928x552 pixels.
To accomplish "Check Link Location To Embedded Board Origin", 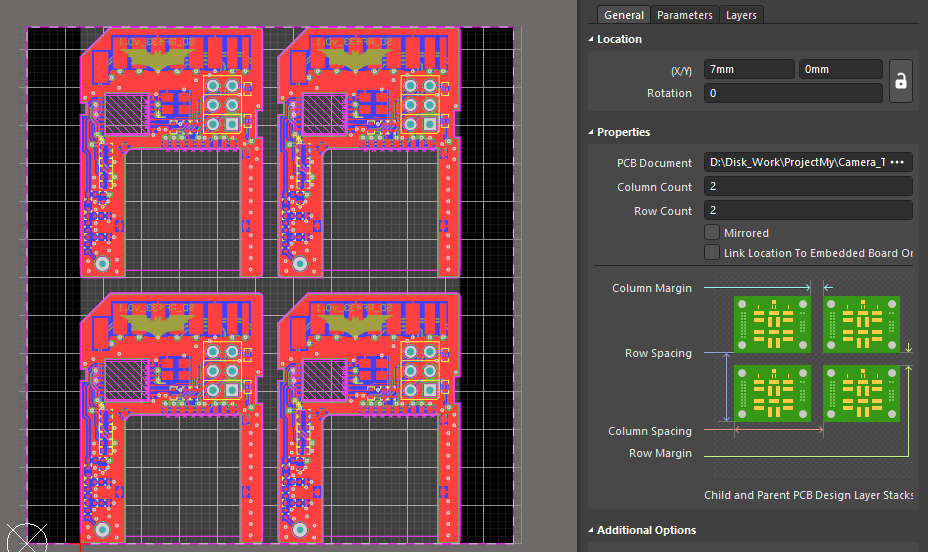I will click(712, 253).
